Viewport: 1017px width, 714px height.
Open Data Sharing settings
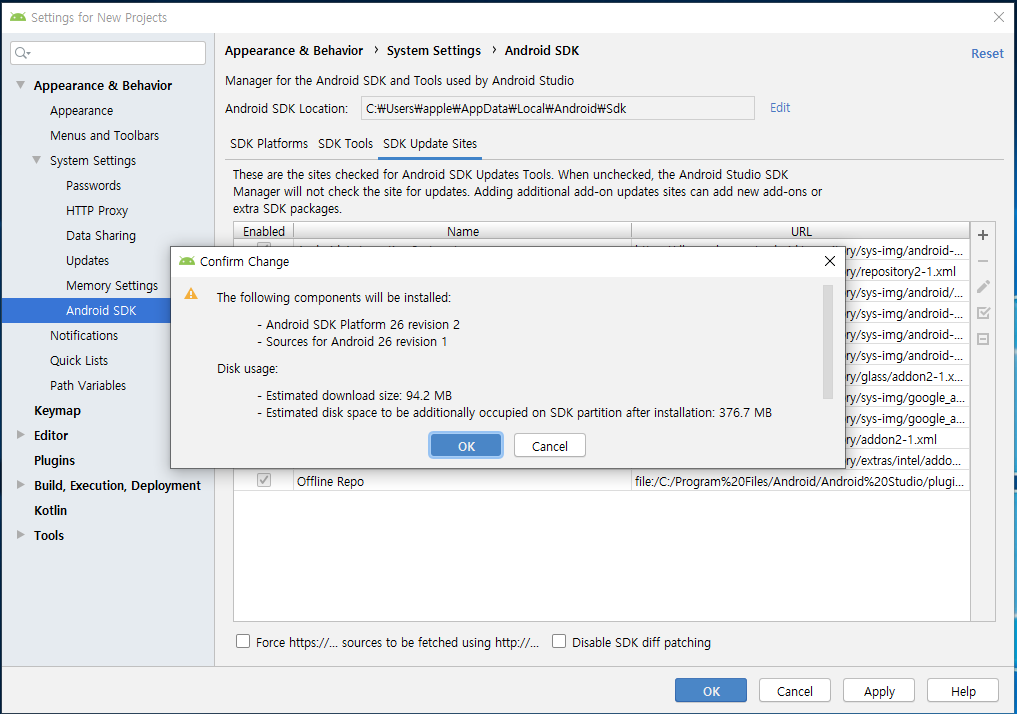click(x=101, y=235)
